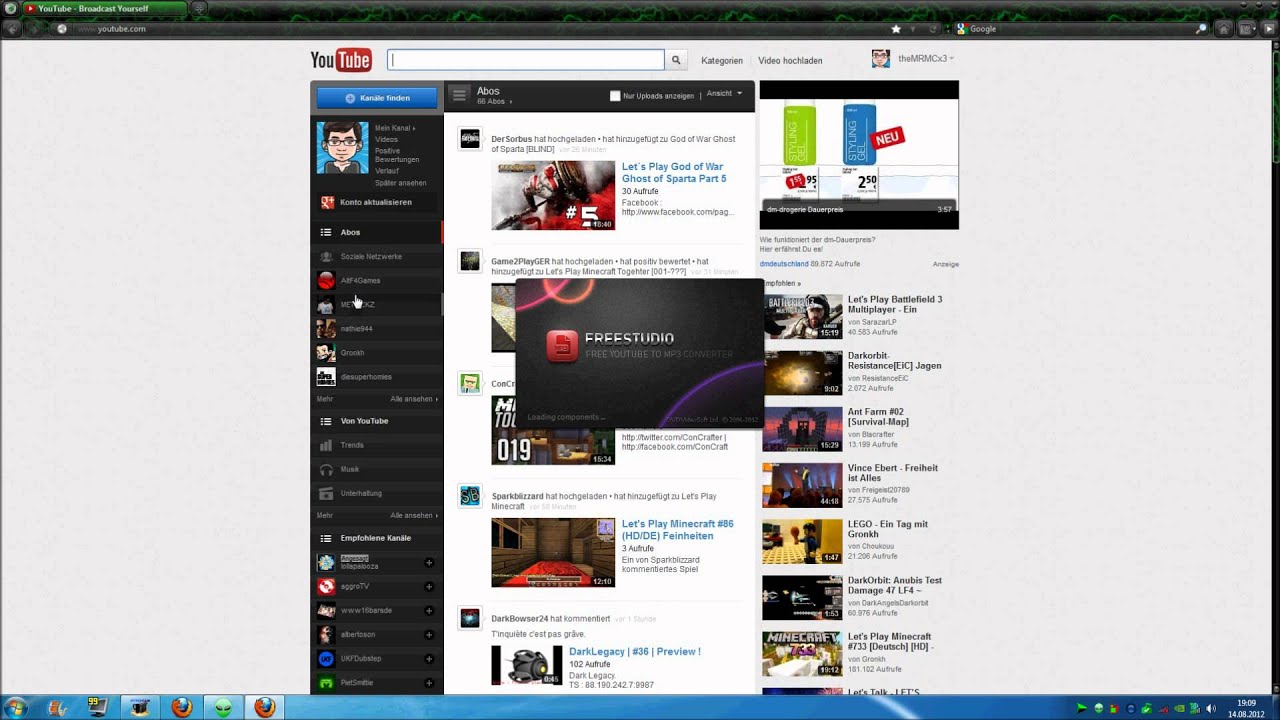Click the Unterhaltung film icon
1280x720 pixels.
click(x=325, y=493)
